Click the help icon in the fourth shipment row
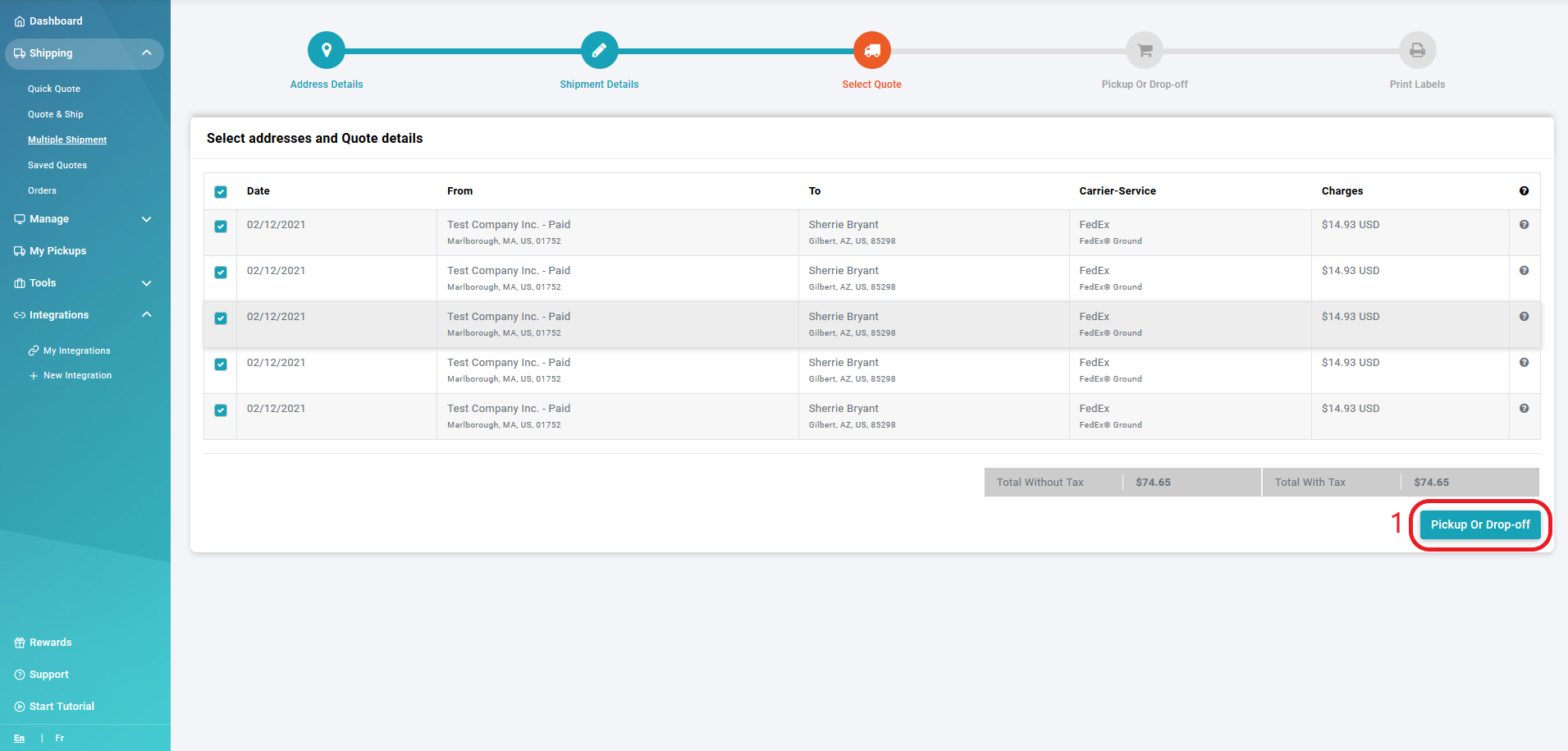Image resolution: width=1568 pixels, height=751 pixels. coord(1524,363)
